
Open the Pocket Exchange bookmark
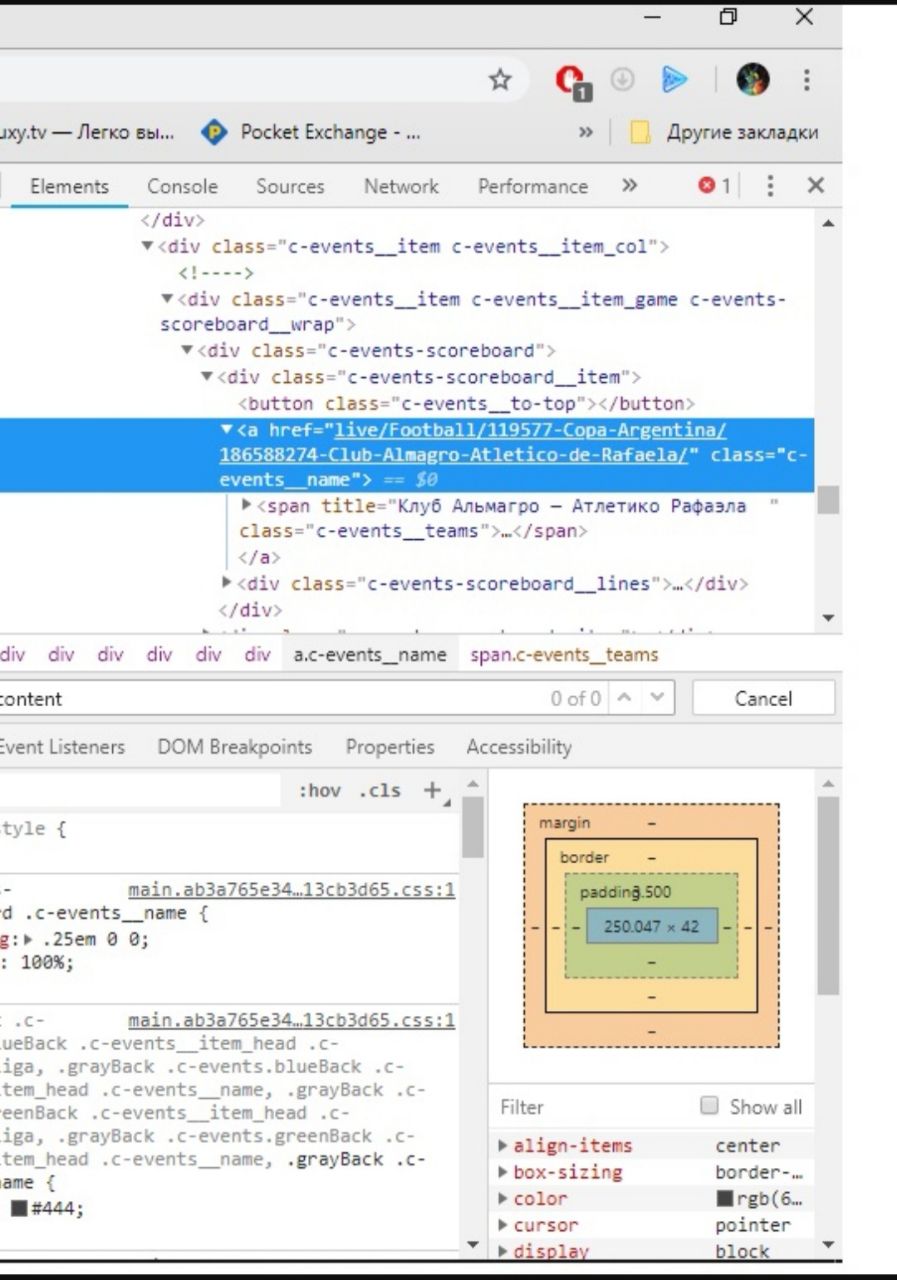click(311, 132)
